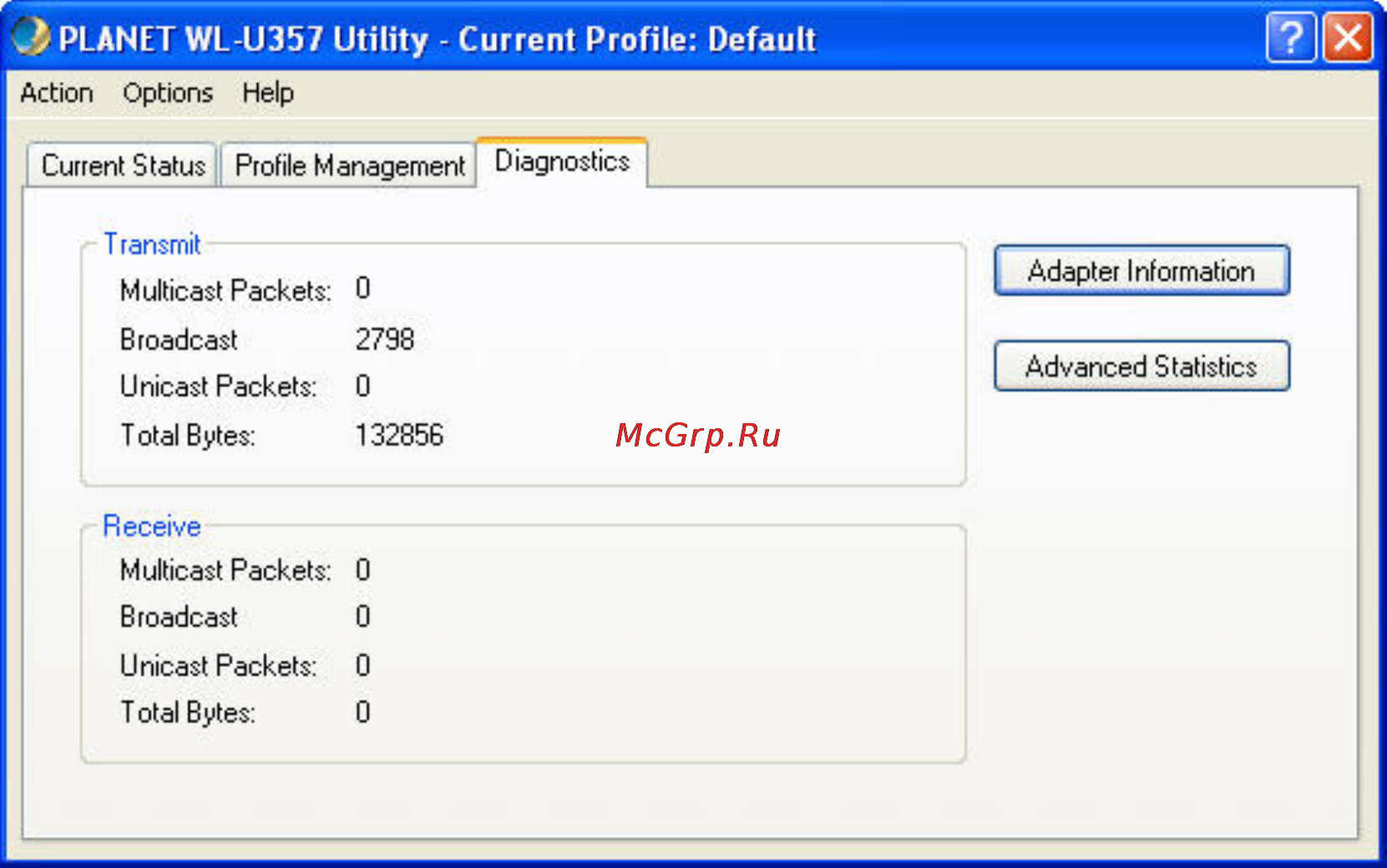The image size is (1387, 868).
Task: Click Transmit Total Bytes value 132856
Action: (x=399, y=435)
